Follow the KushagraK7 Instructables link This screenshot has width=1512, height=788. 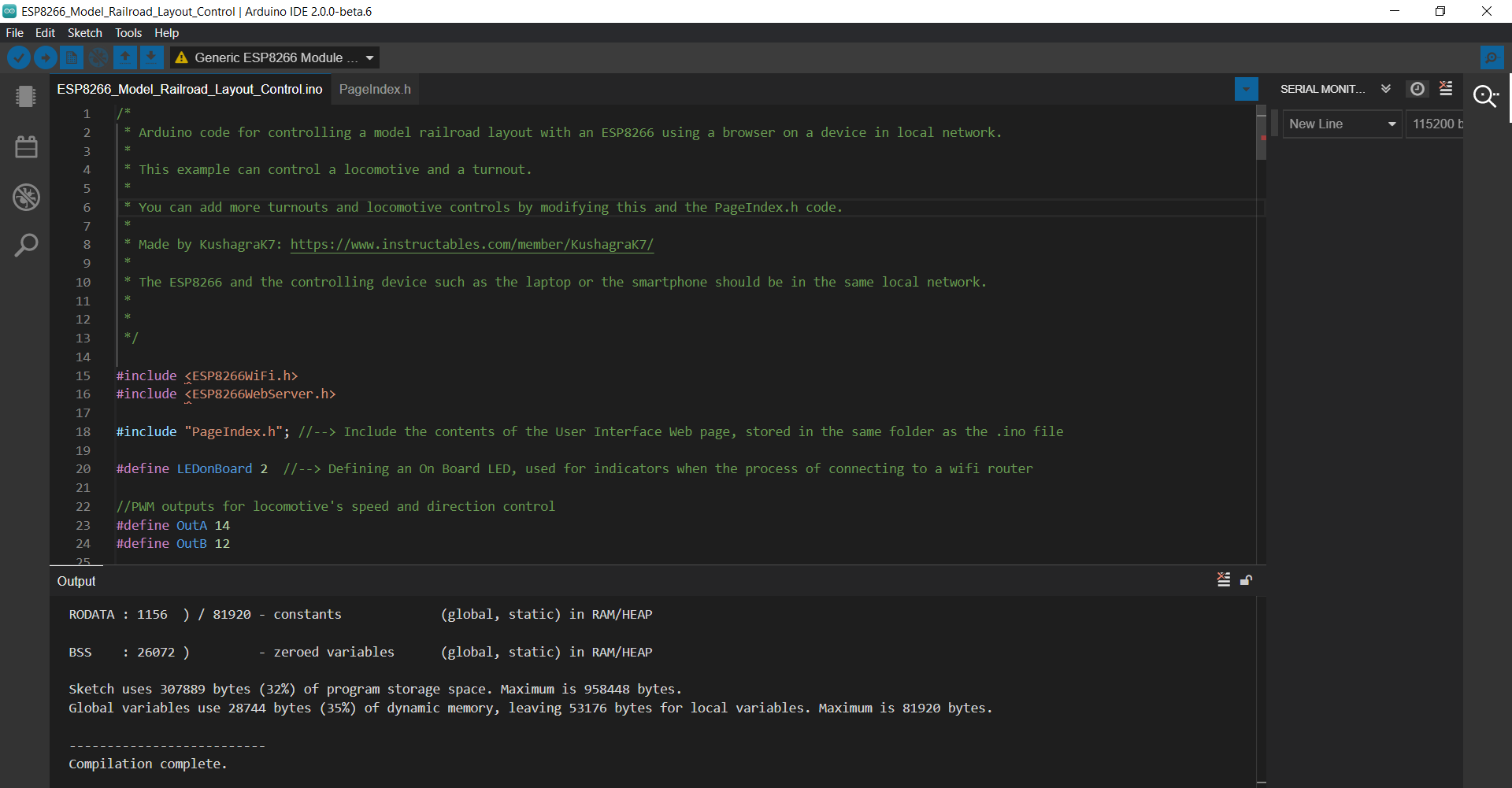[x=472, y=244]
